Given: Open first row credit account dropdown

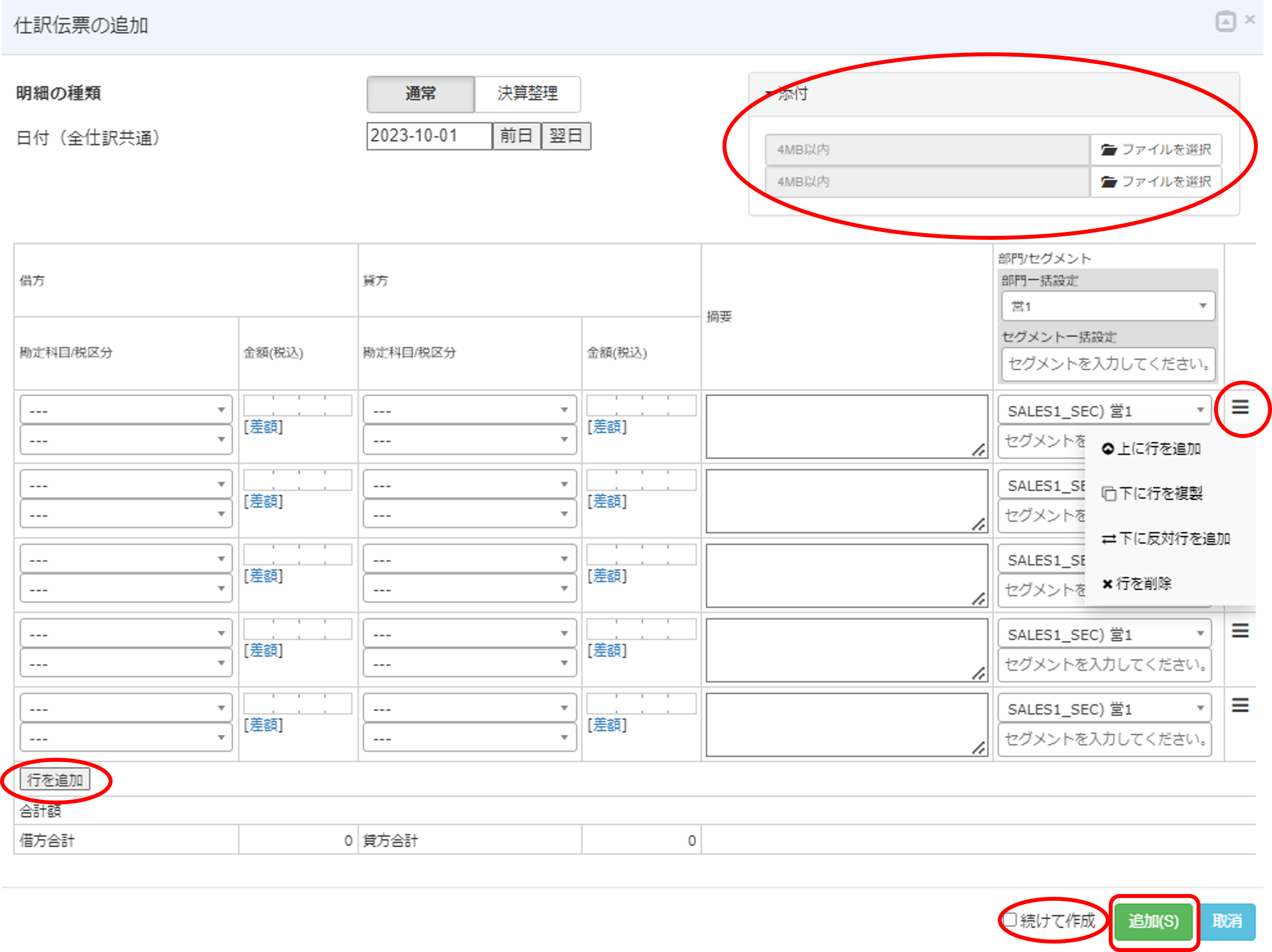Looking at the screenshot, I should coord(470,410).
